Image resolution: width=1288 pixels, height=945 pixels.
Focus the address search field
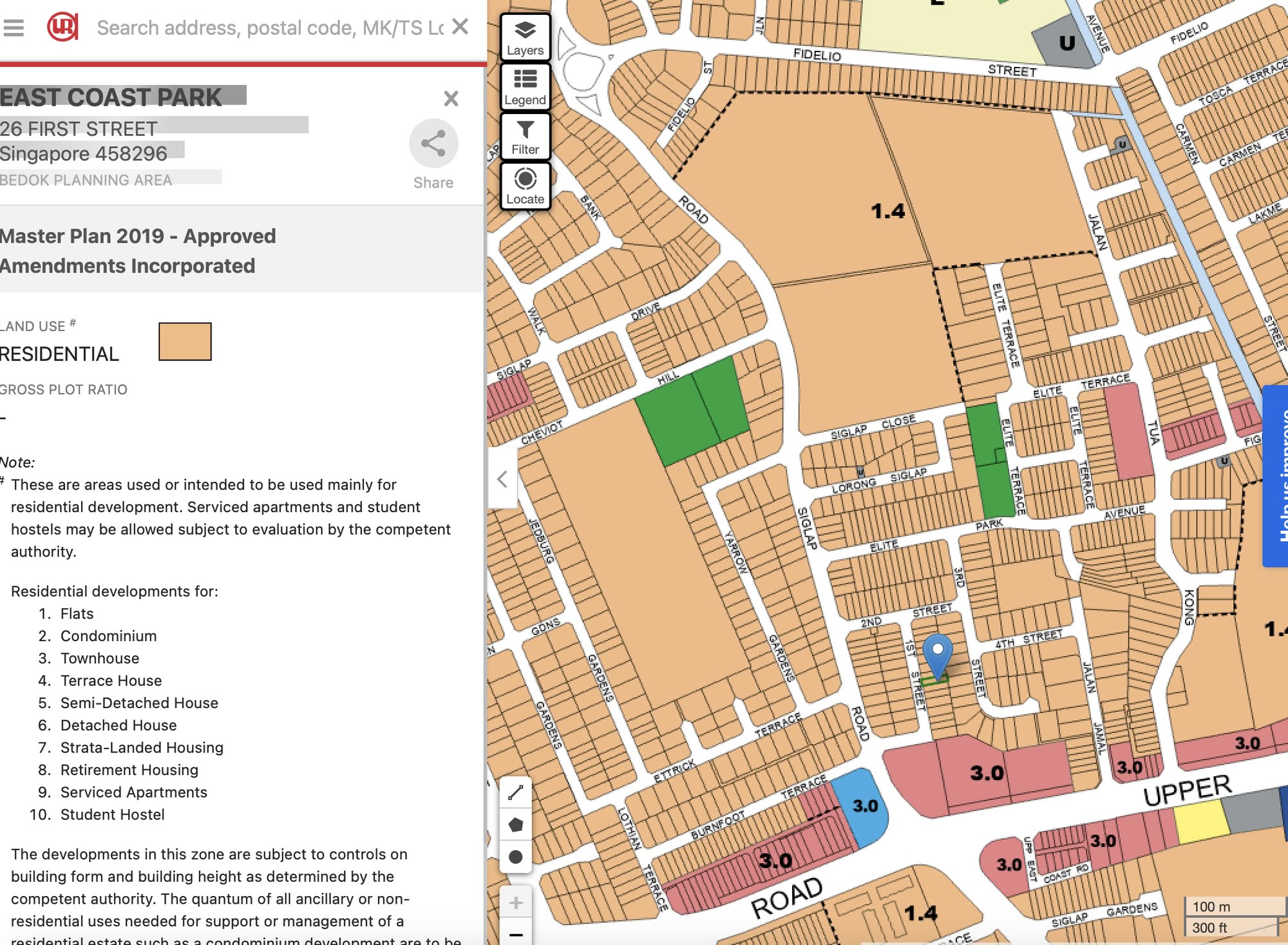pyautogui.click(x=270, y=28)
